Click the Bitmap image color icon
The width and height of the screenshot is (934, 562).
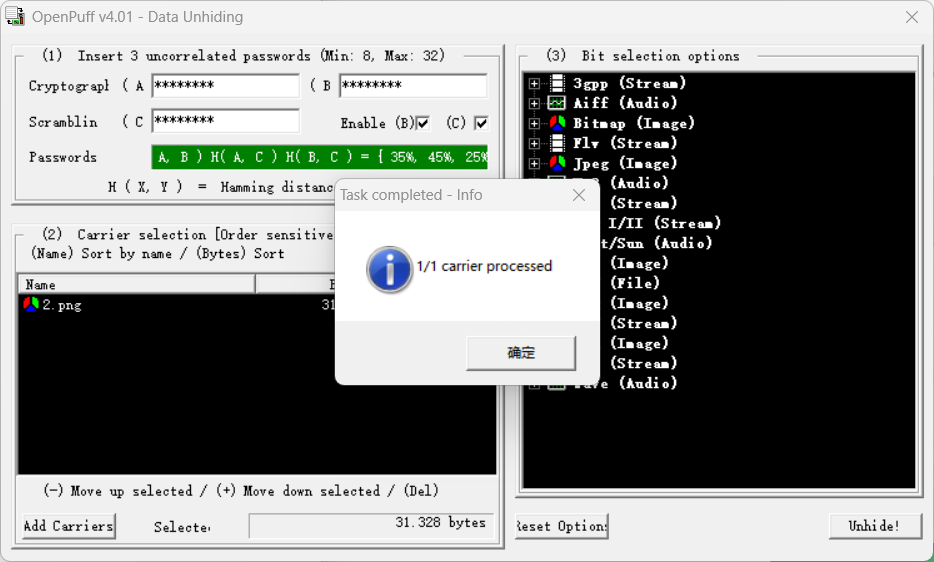click(557, 123)
